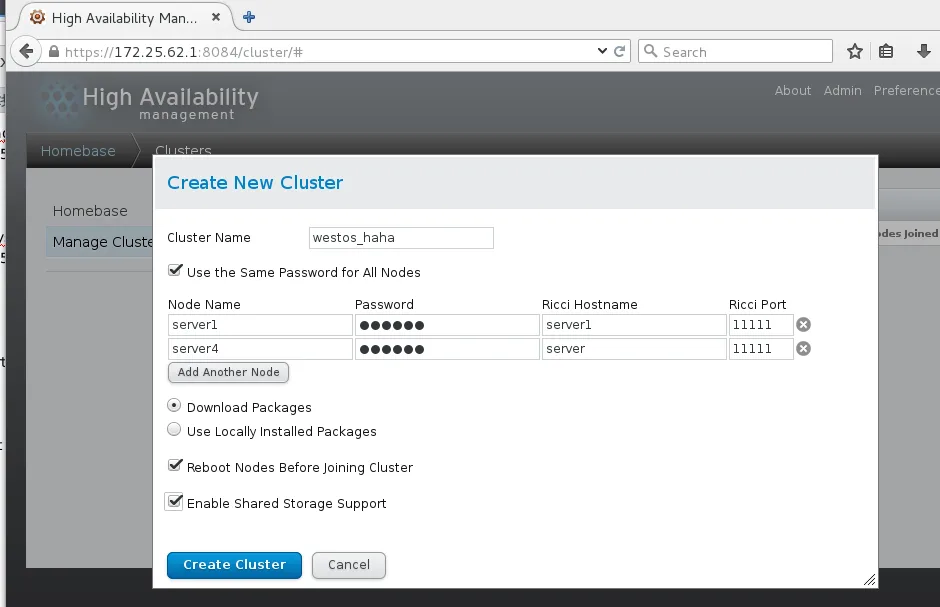Select the High Availability Man... browser tab

click(x=124, y=18)
